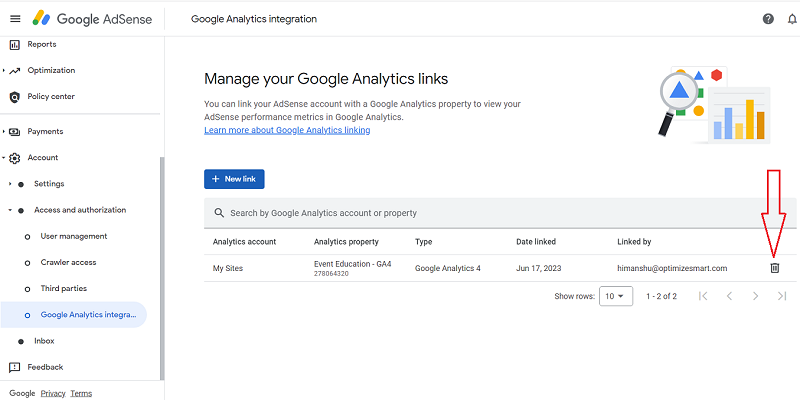Viewport: 800px width, 400px height.
Task: Click the My Sites account cell
Action: [x=228, y=268]
